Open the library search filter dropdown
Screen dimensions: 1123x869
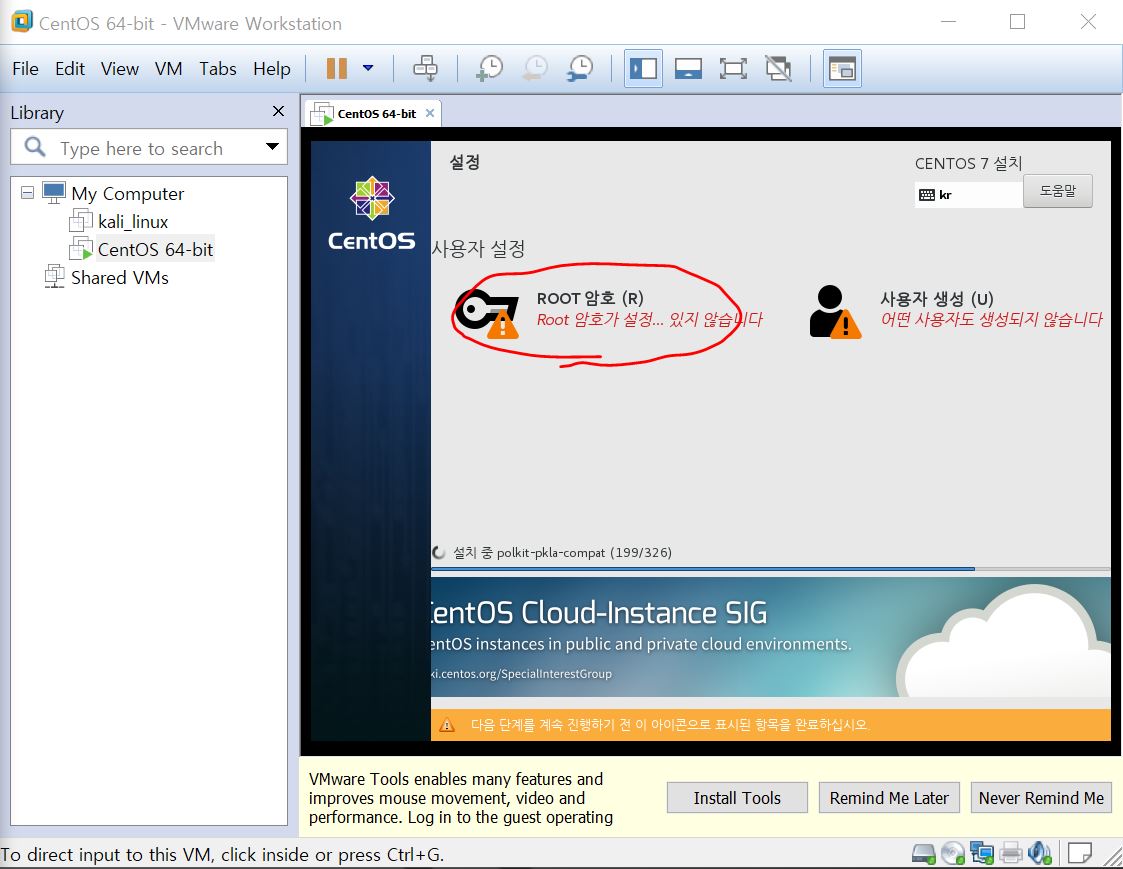click(x=272, y=147)
